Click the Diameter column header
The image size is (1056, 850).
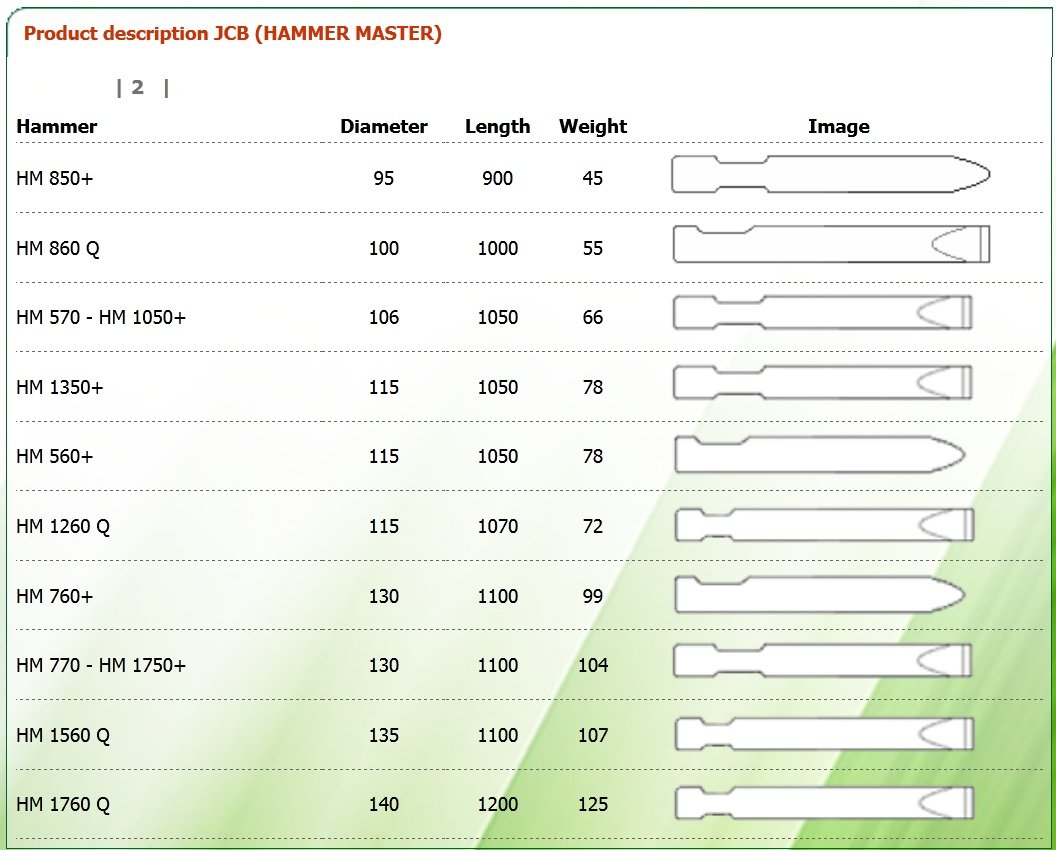point(384,126)
